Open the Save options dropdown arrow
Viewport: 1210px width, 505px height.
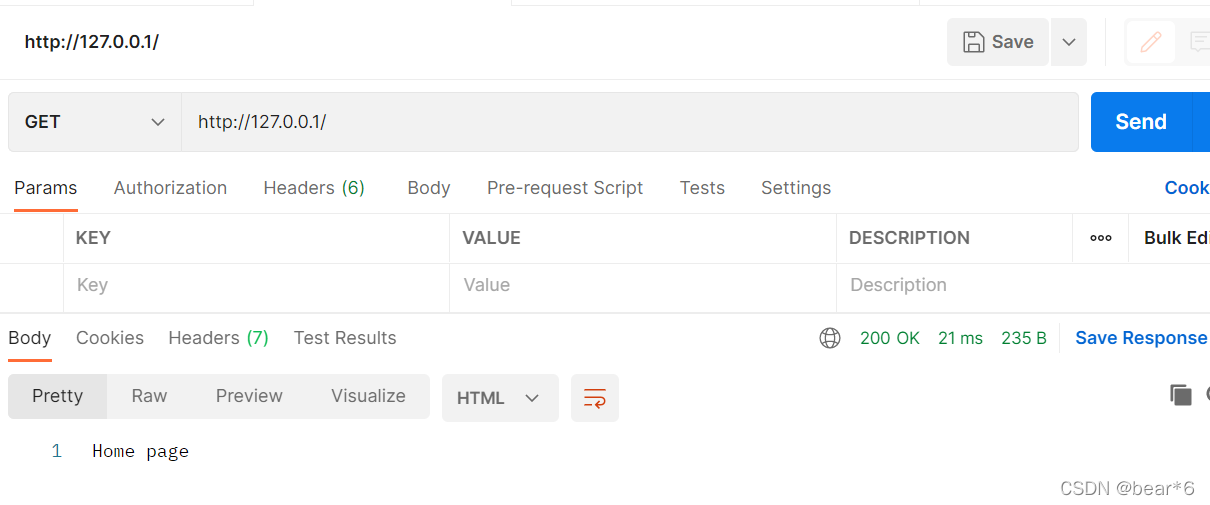click(1069, 42)
